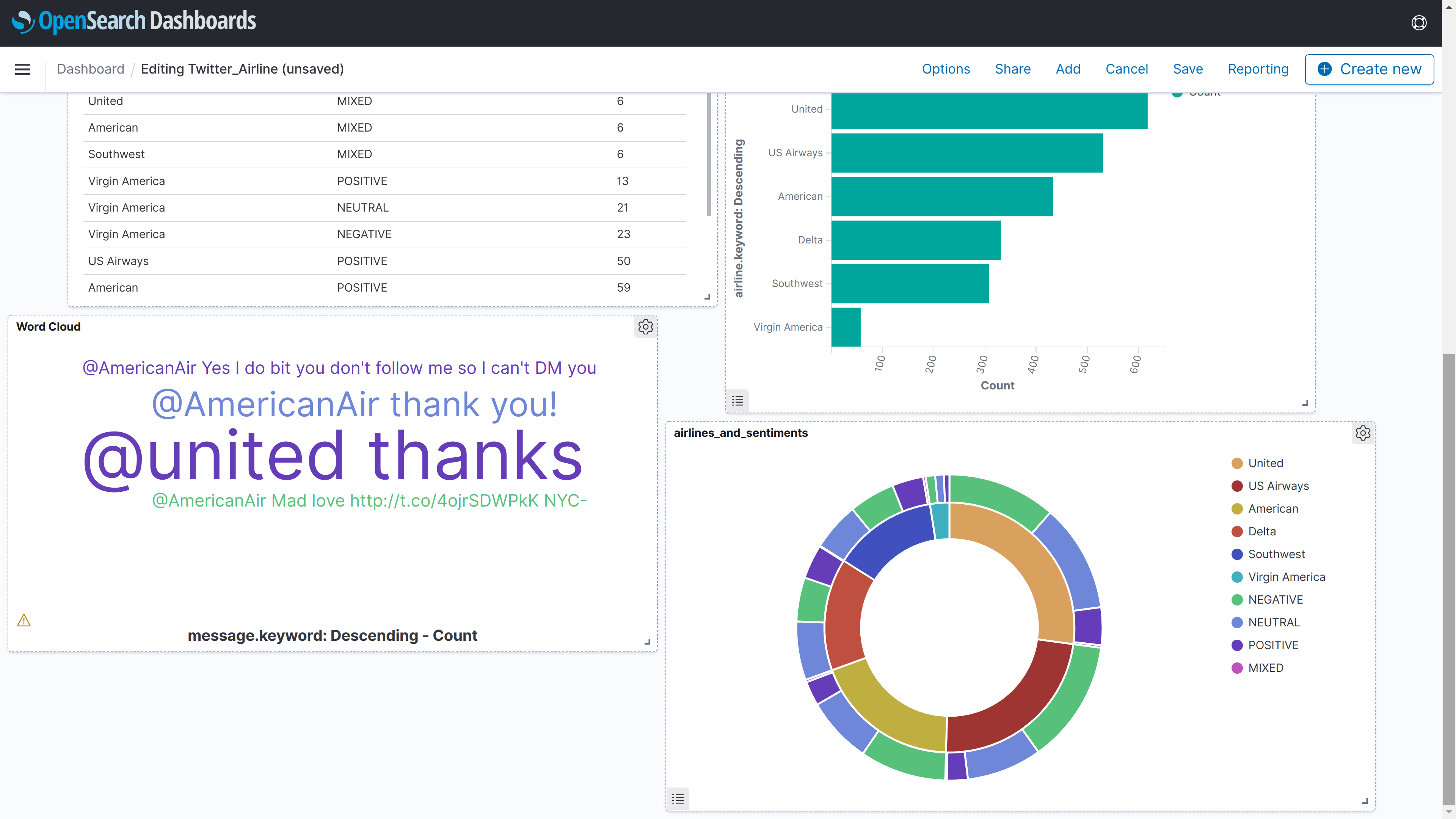The image size is (1456, 819).
Task: Click the plus icon in Create new
Action: coord(1324,69)
